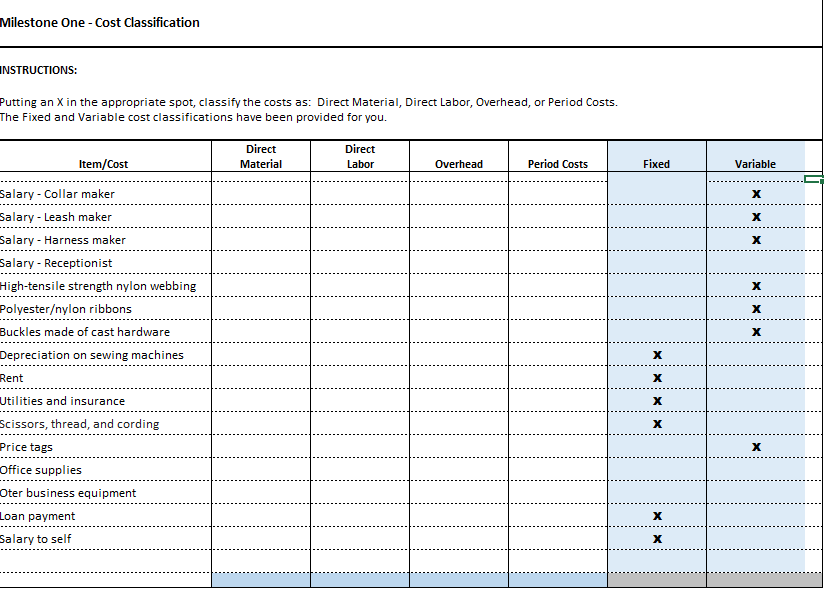824x590 pixels.
Task: Click the Variable X for Collar maker
Action: (x=756, y=194)
